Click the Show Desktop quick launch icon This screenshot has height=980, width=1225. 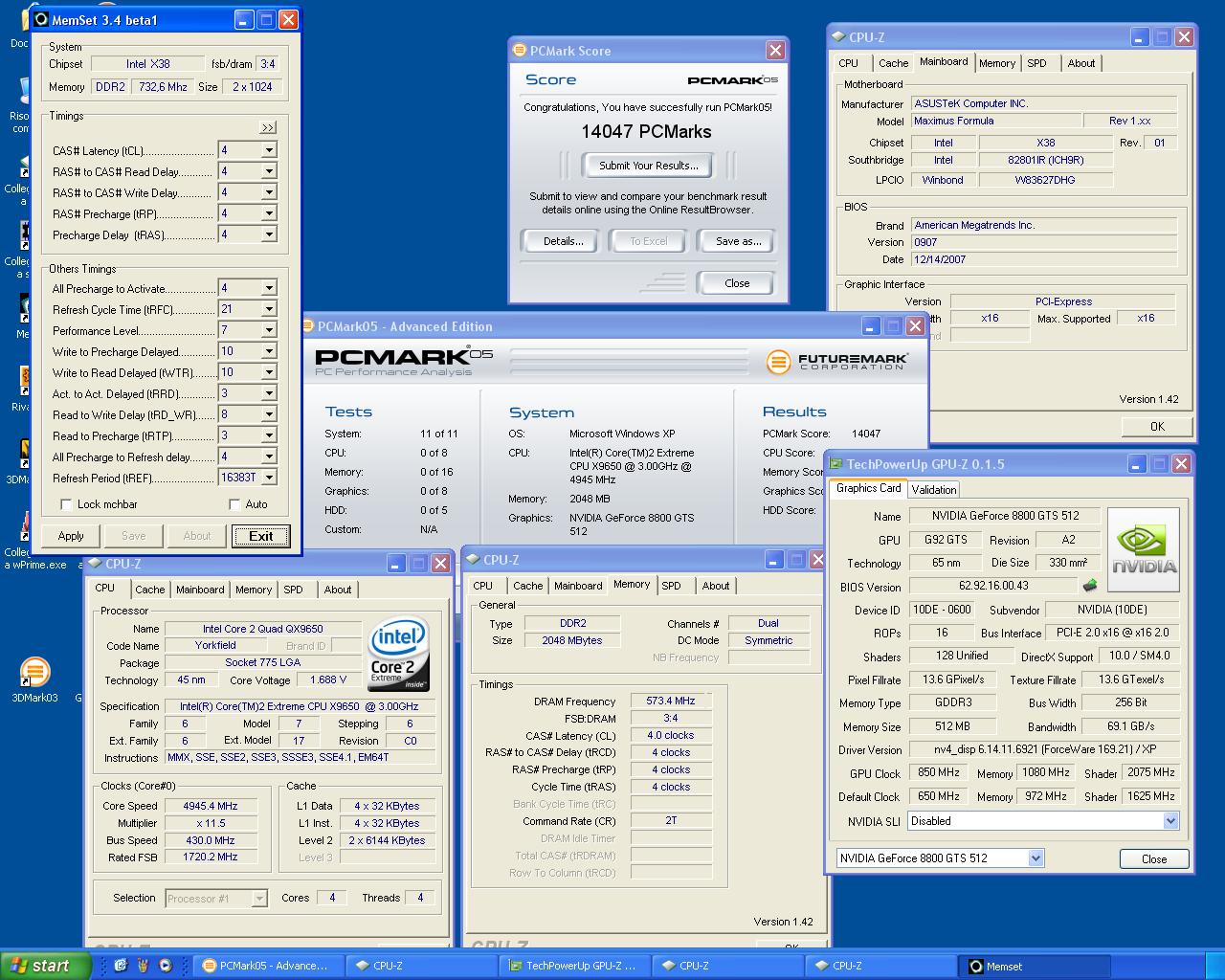pyautogui.click(x=121, y=966)
